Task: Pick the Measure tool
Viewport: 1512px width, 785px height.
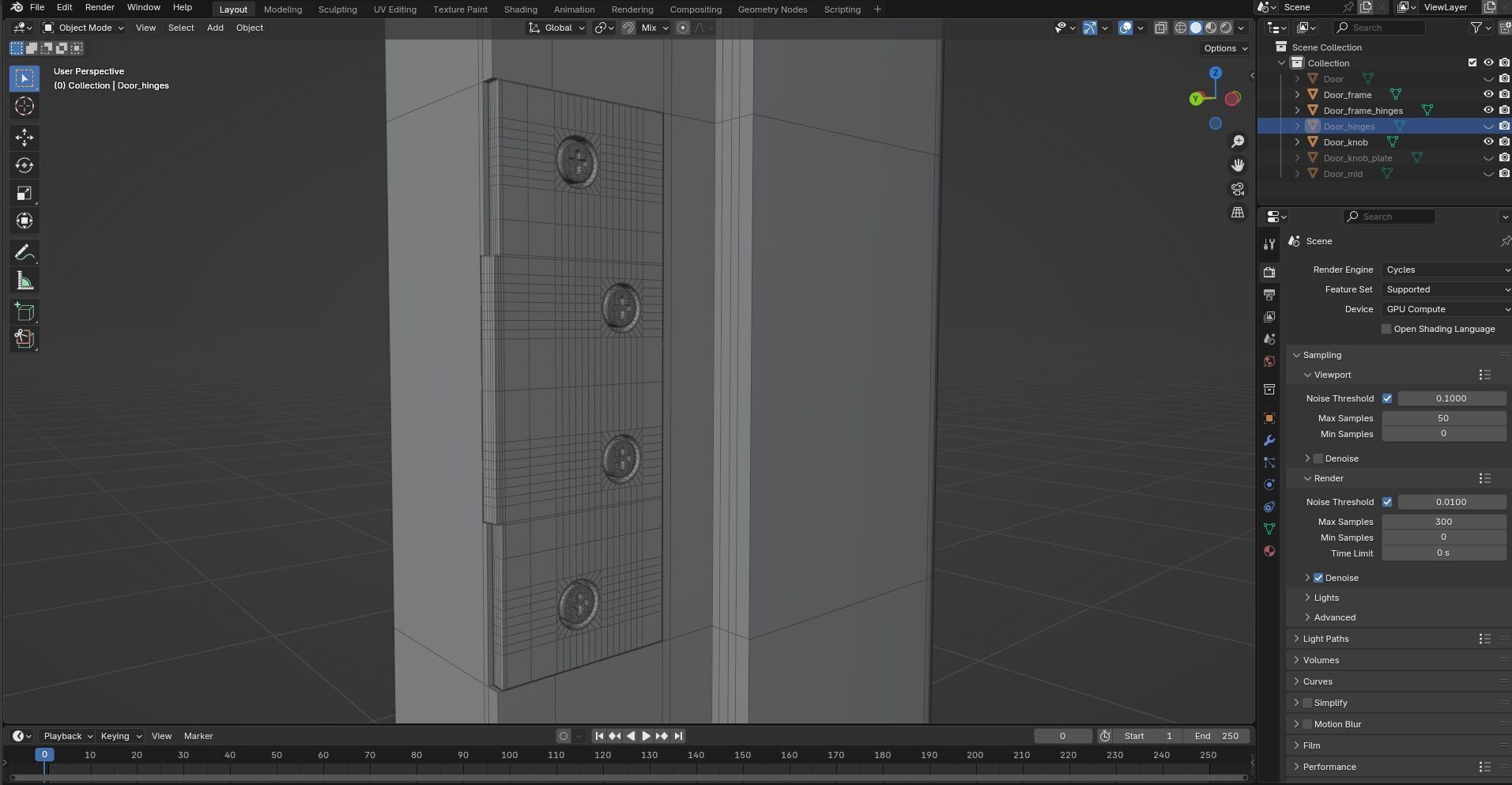Action: pos(25,281)
